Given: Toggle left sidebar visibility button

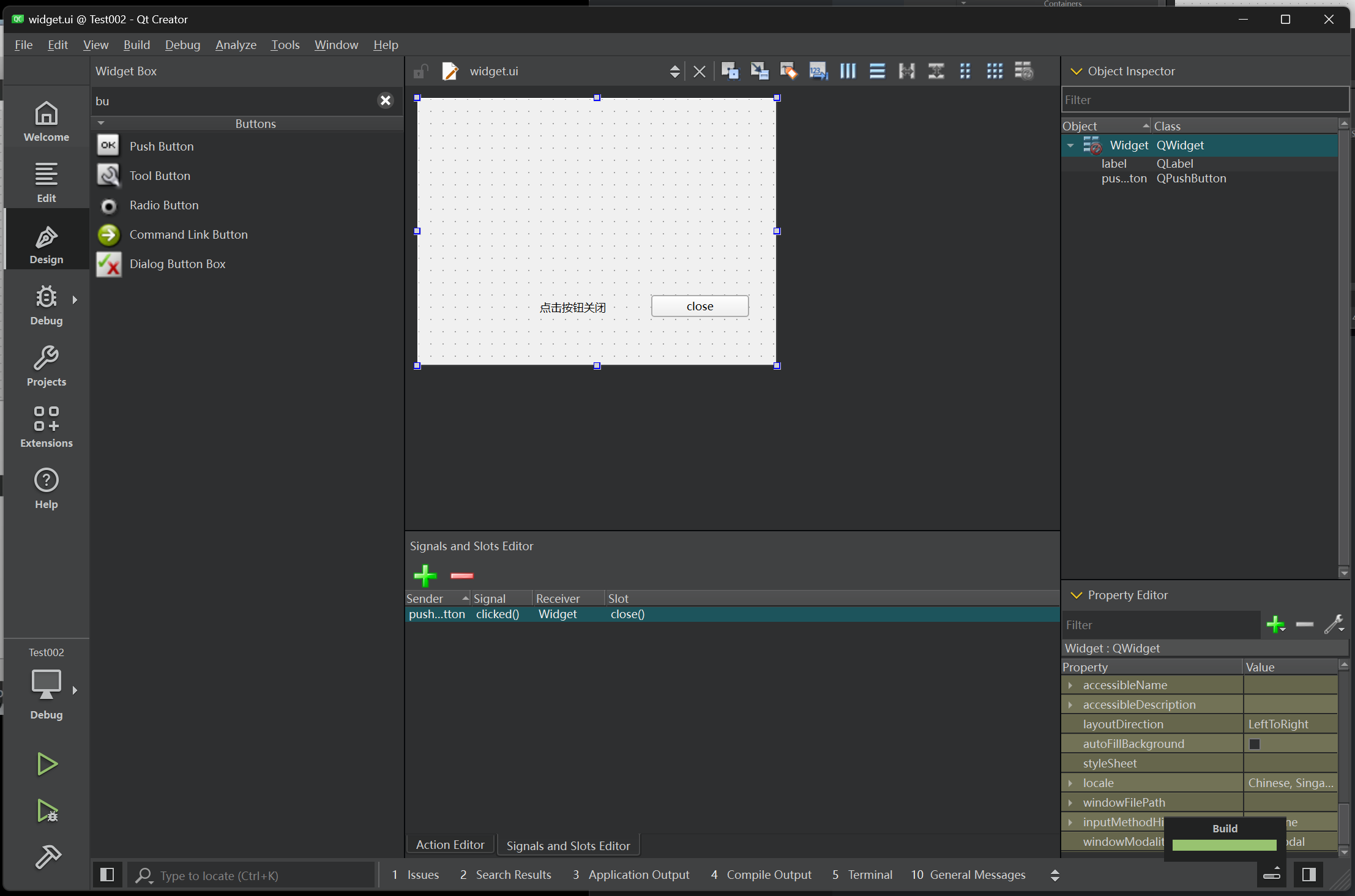Looking at the screenshot, I should 107,875.
